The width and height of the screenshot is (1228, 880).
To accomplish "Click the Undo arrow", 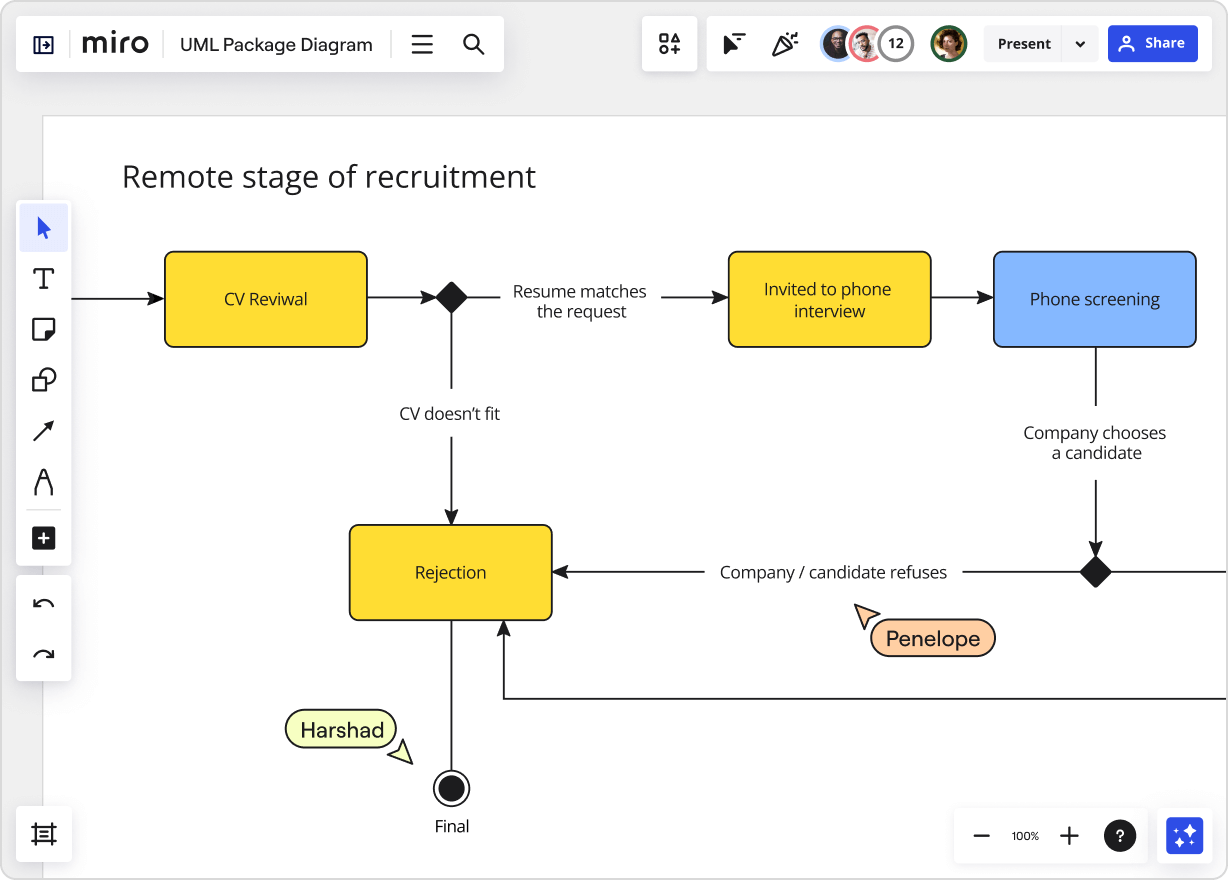I will pyautogui.click(x=44, y=603).
